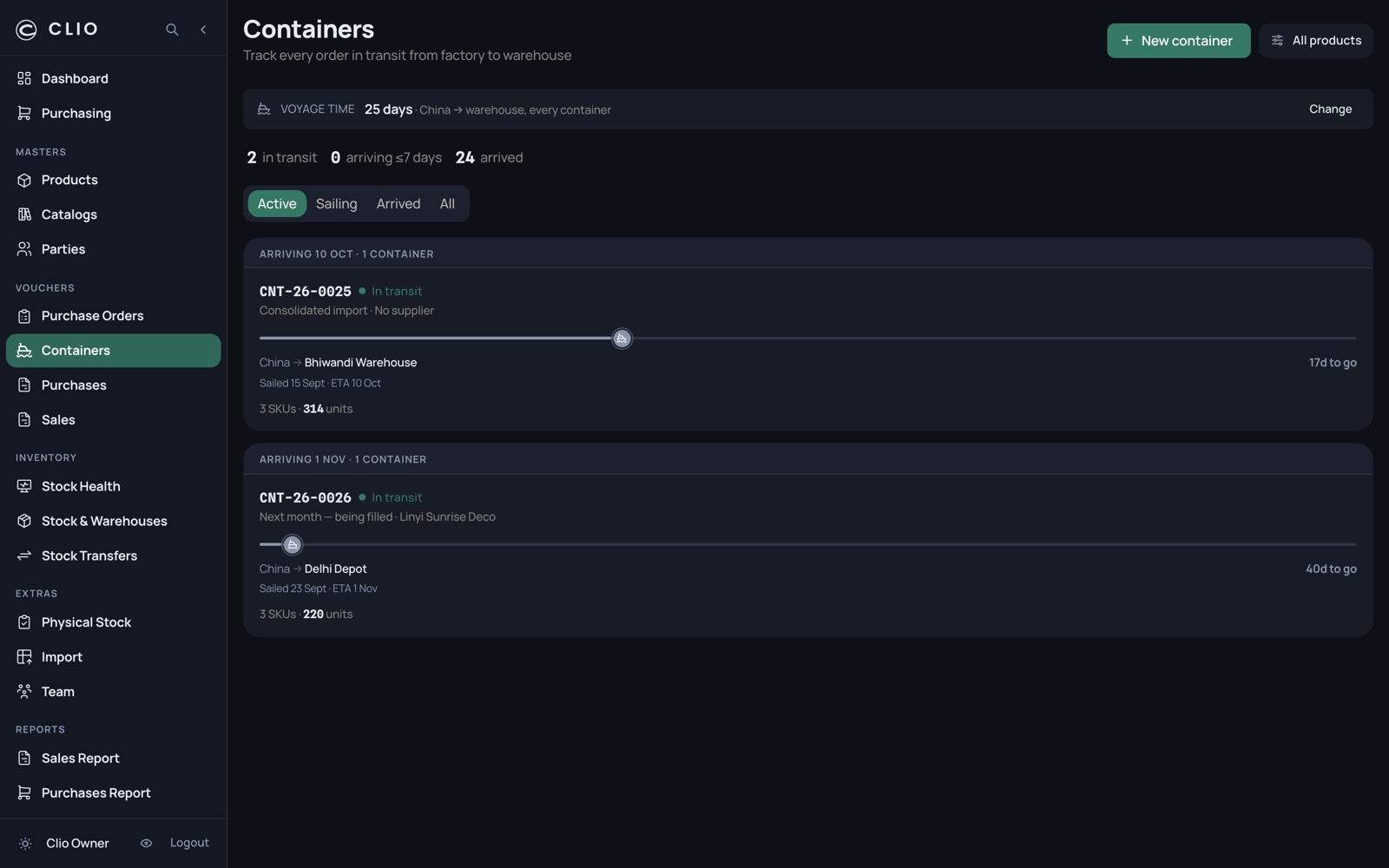1389x868 pixels.
Task: Switch to the Sailing tab
Action: click(337, 204)
